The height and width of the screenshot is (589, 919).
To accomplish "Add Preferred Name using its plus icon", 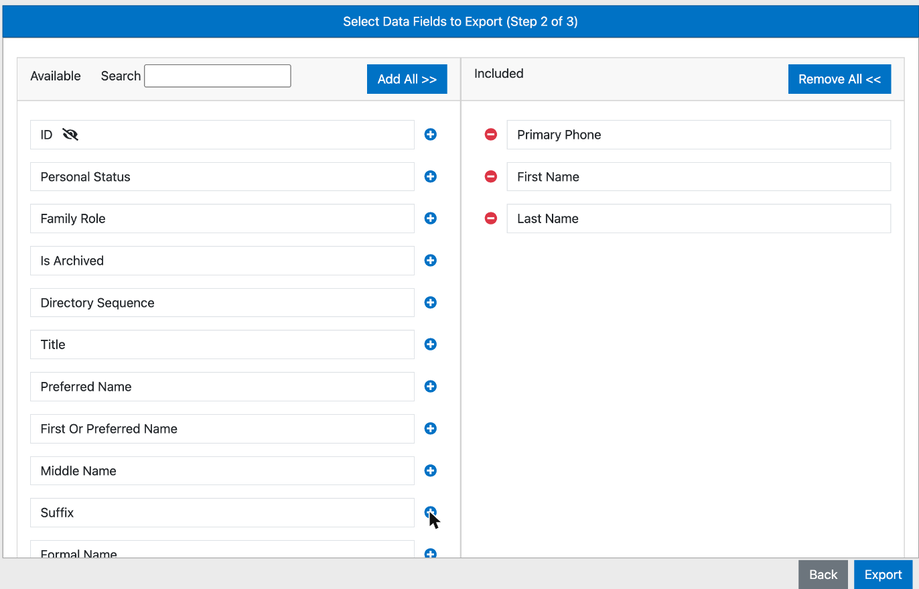I will pos(430,386).
